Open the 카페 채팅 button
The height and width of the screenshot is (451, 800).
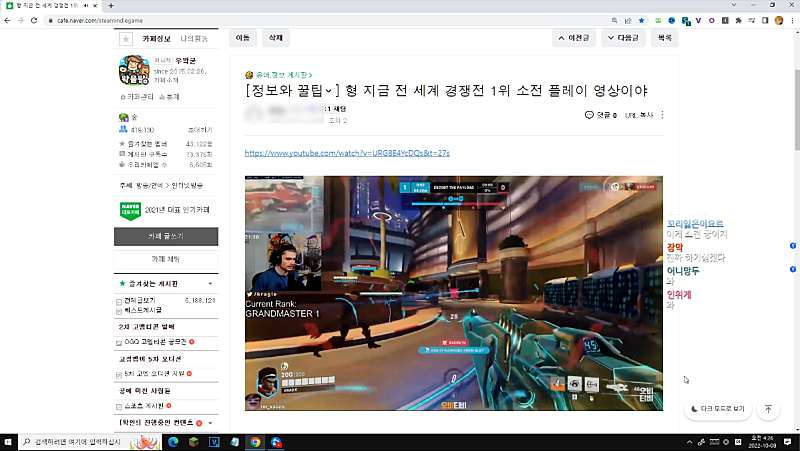coord(166,259)
